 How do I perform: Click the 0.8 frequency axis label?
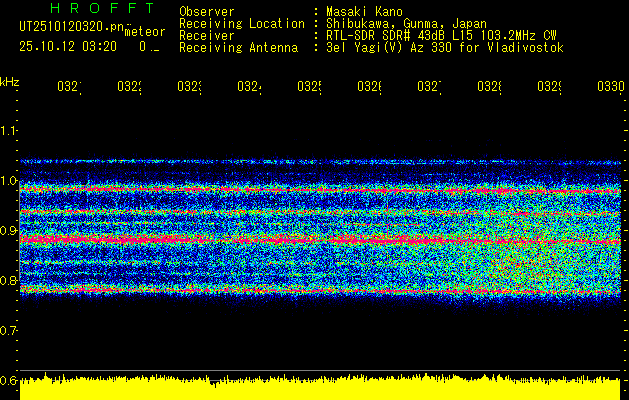[x=8, y=280]
